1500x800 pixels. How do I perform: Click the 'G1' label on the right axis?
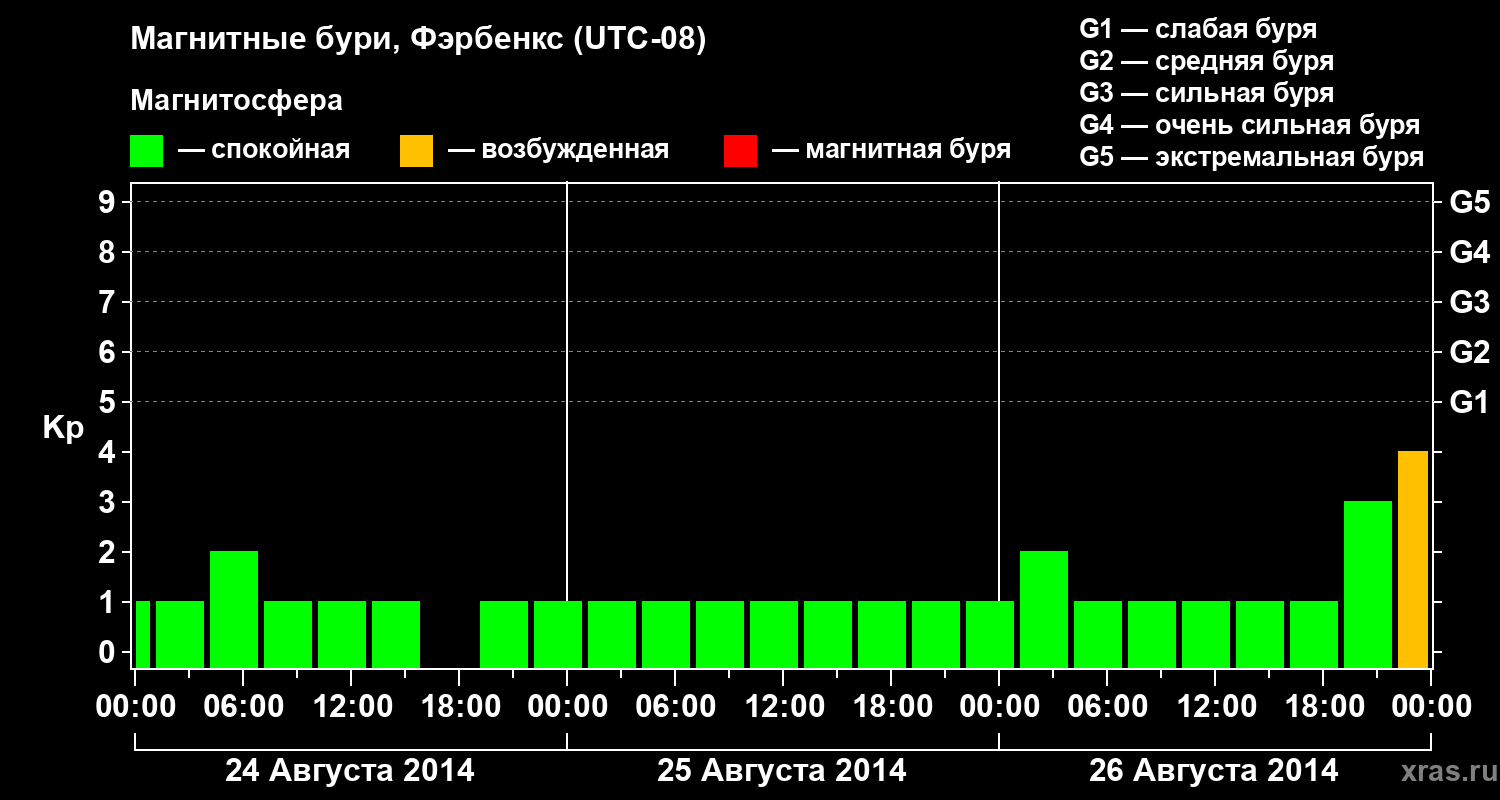(1469, 402)
